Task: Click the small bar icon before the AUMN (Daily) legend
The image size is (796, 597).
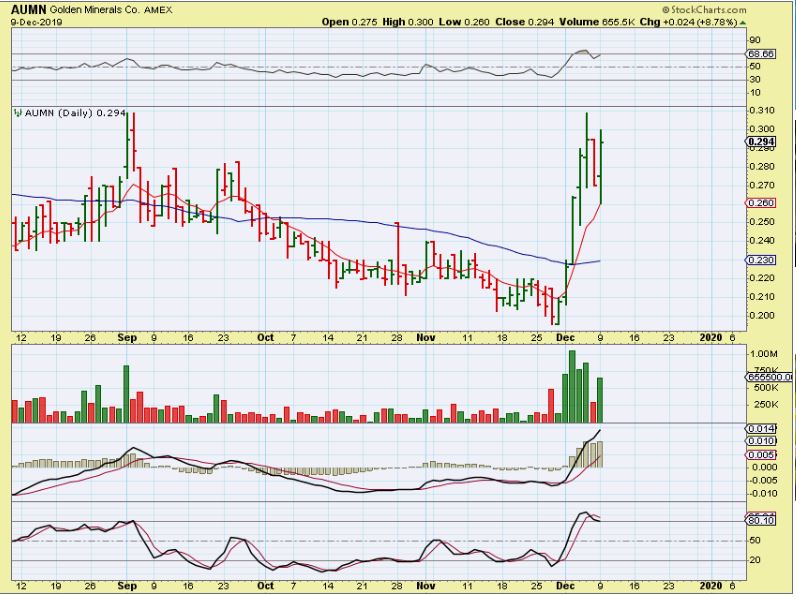Action: [x=18, y=113]
